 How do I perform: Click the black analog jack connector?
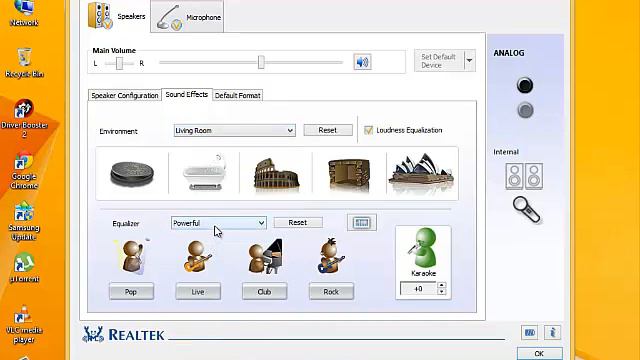tap(524, 85)
